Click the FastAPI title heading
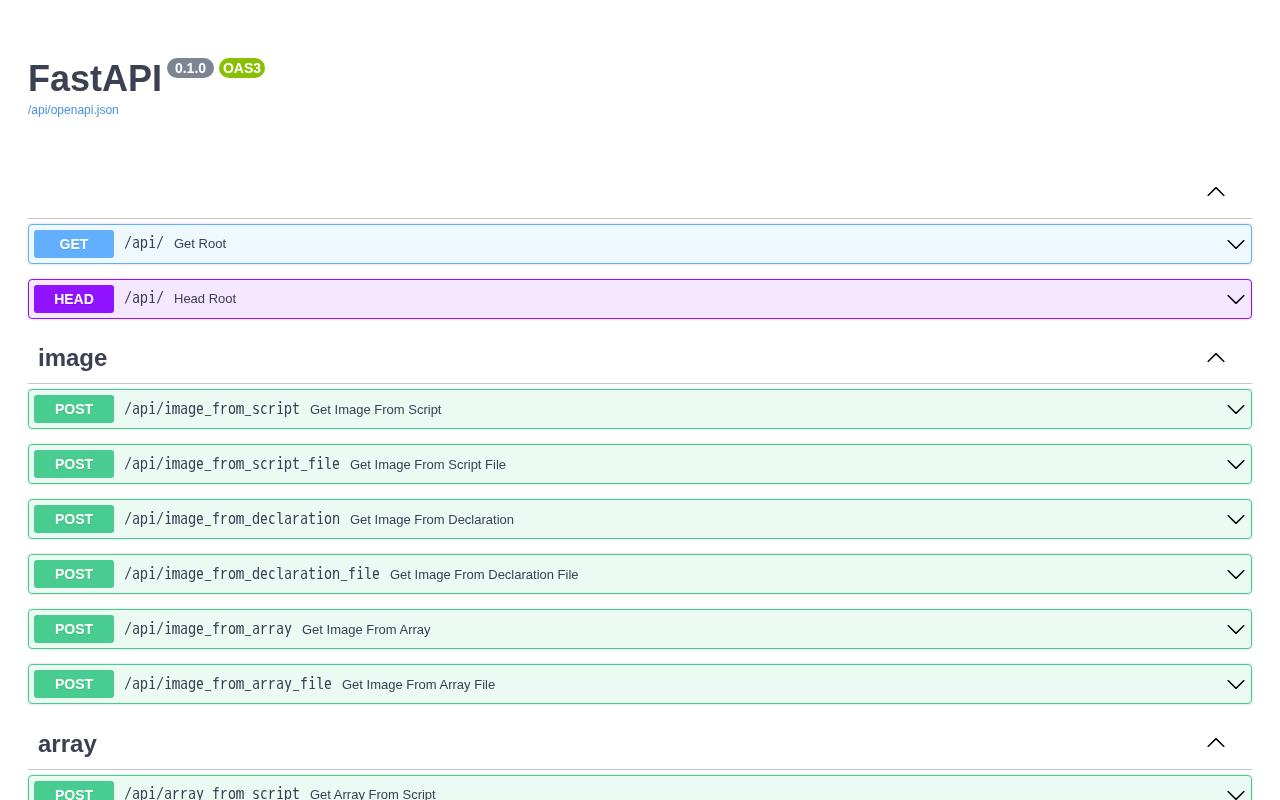This screenshot has height=800, width=1280. [95, 78]
